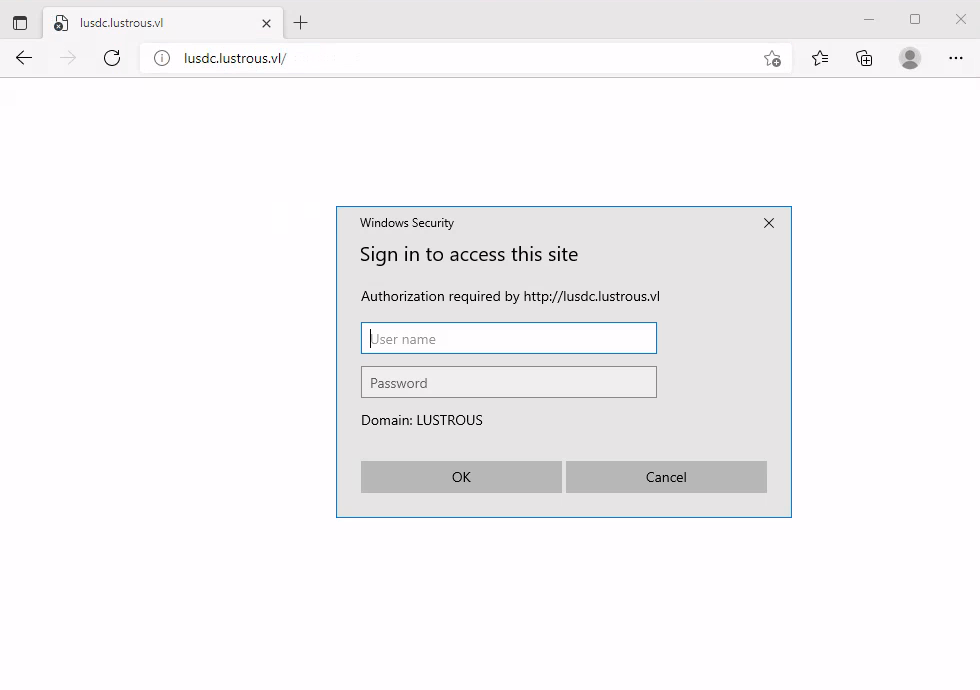Close the lusdc.lustrous.vl tab
980x690 pixels.
coord(266,23)
